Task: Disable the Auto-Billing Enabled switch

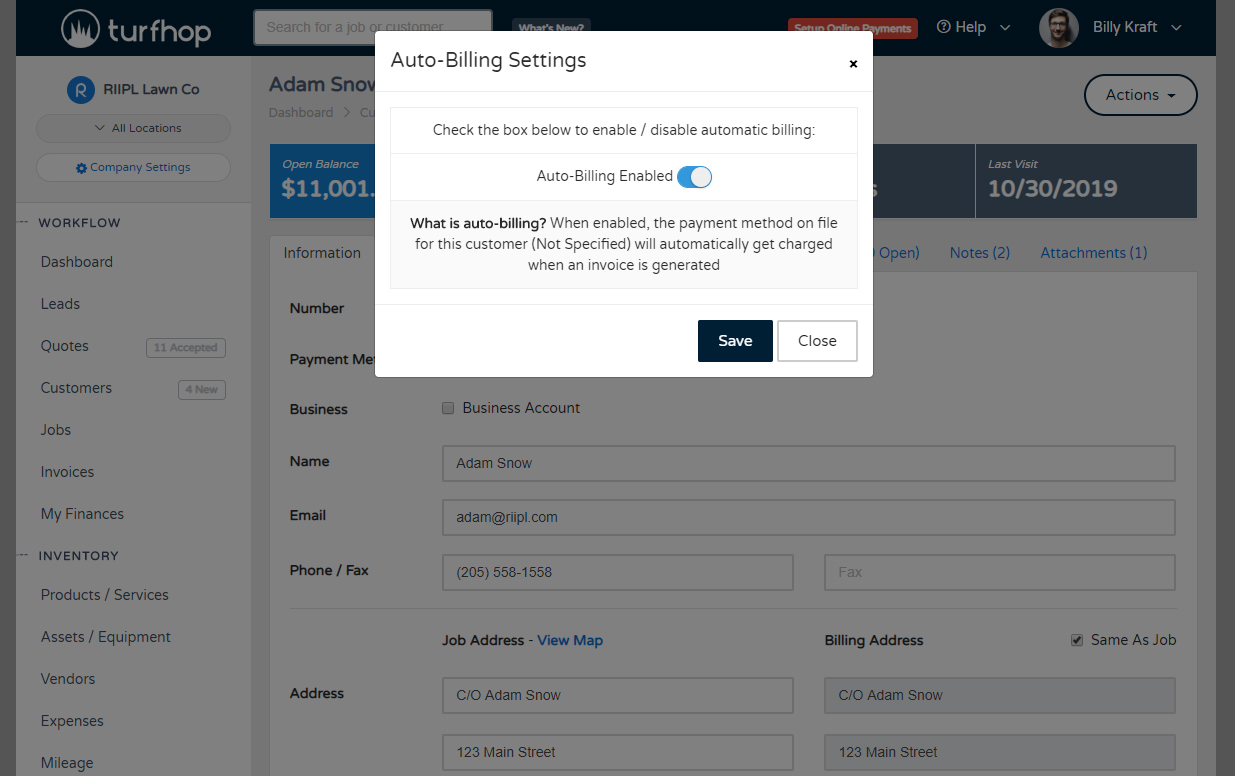Action: [694, 177]
